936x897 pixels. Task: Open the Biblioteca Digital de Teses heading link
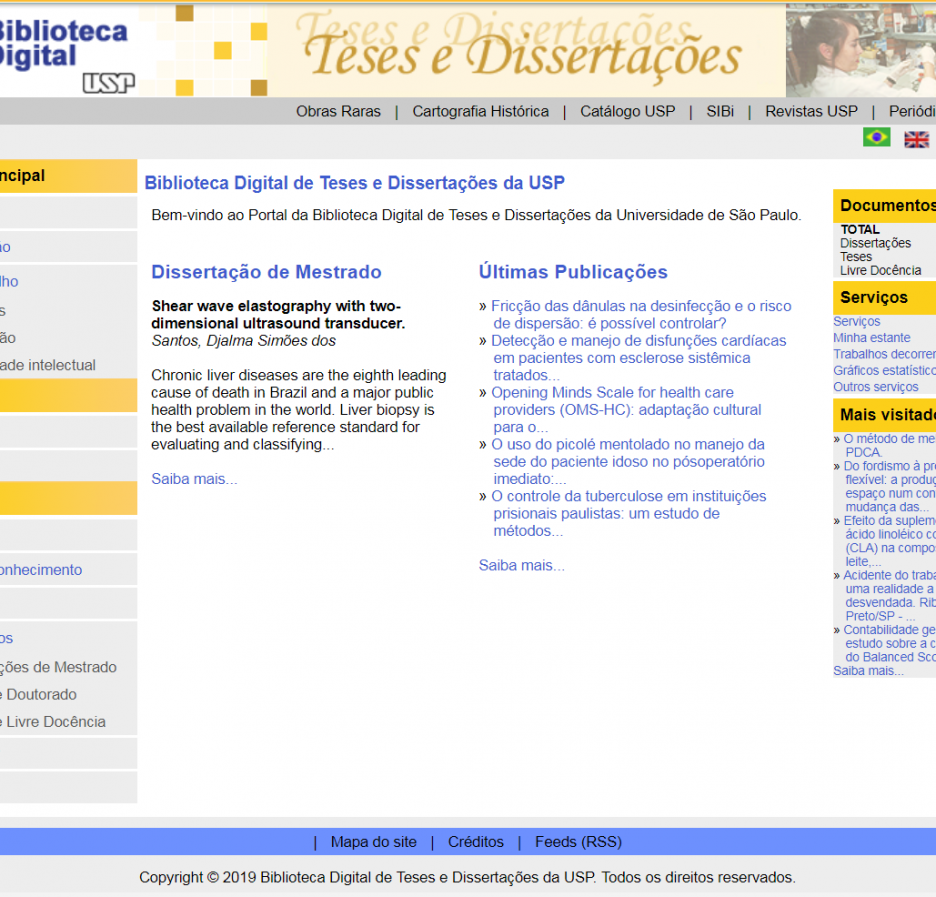coord(355,183)
